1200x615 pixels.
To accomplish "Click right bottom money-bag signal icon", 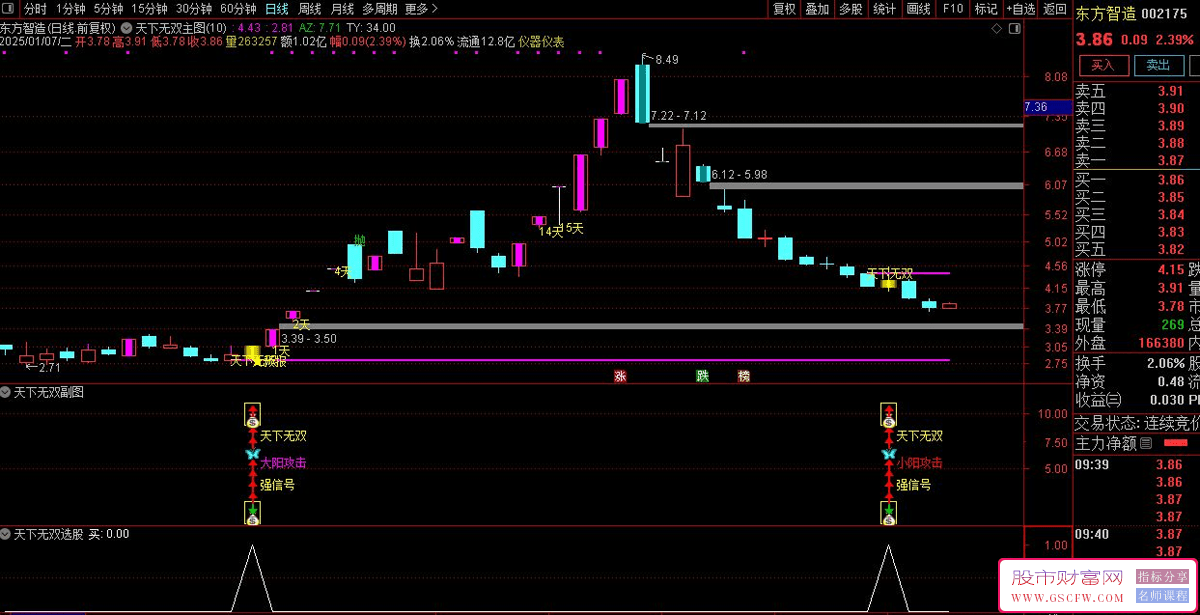I will point(888,514).
